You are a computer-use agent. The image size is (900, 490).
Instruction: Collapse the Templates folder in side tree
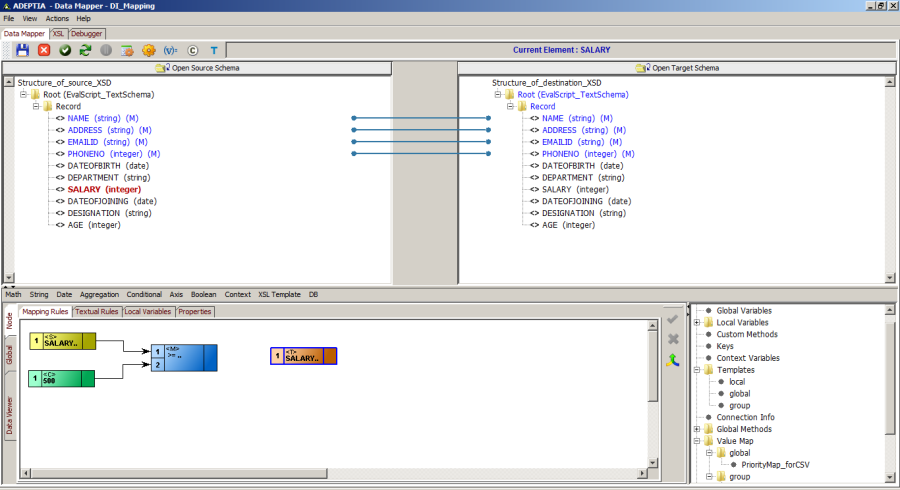697,370
